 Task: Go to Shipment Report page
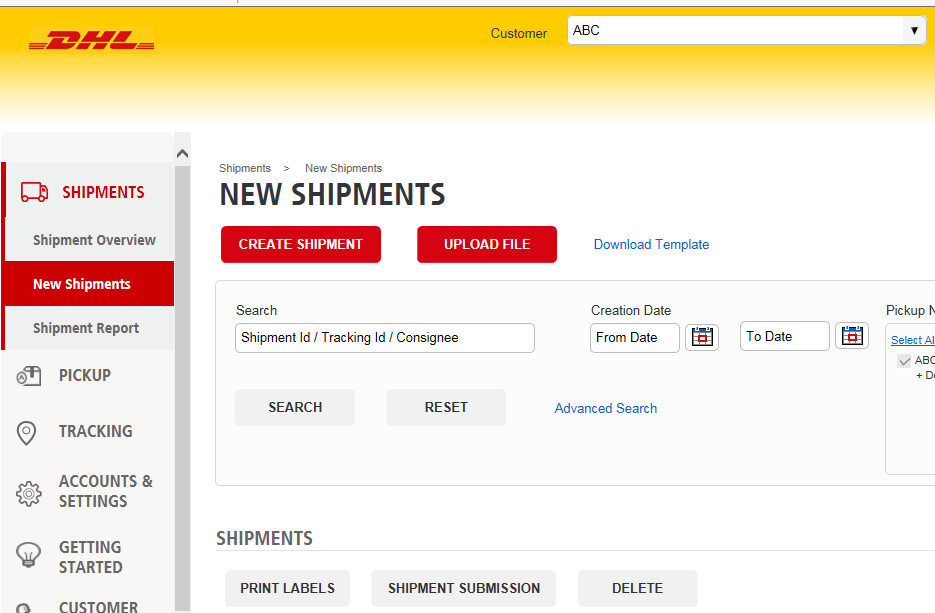[x=86, y=328]
